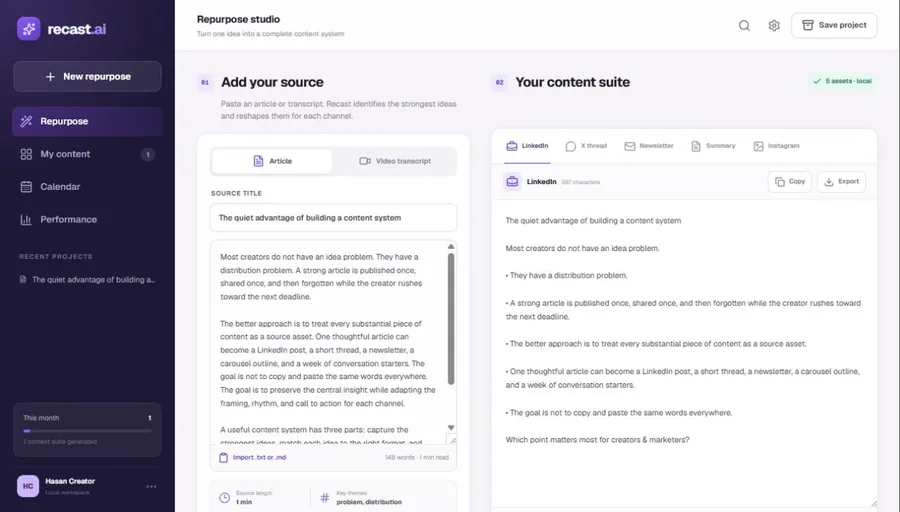Viewport: 900px width, 512px height.
Task: Click the My content count badge
Action: point(148,154)
